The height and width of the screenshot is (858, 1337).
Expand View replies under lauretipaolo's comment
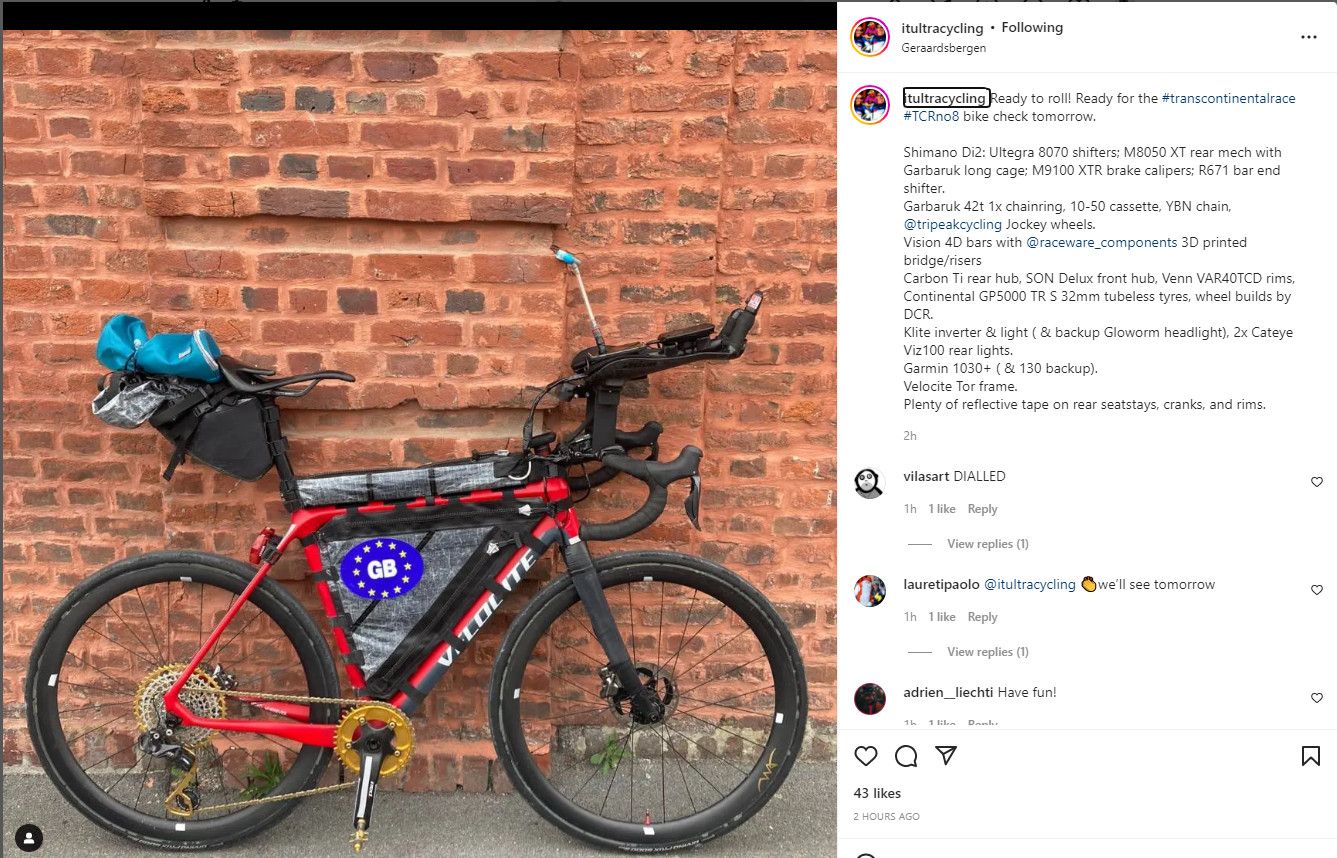pyautogui.click(x=987, y=652)
